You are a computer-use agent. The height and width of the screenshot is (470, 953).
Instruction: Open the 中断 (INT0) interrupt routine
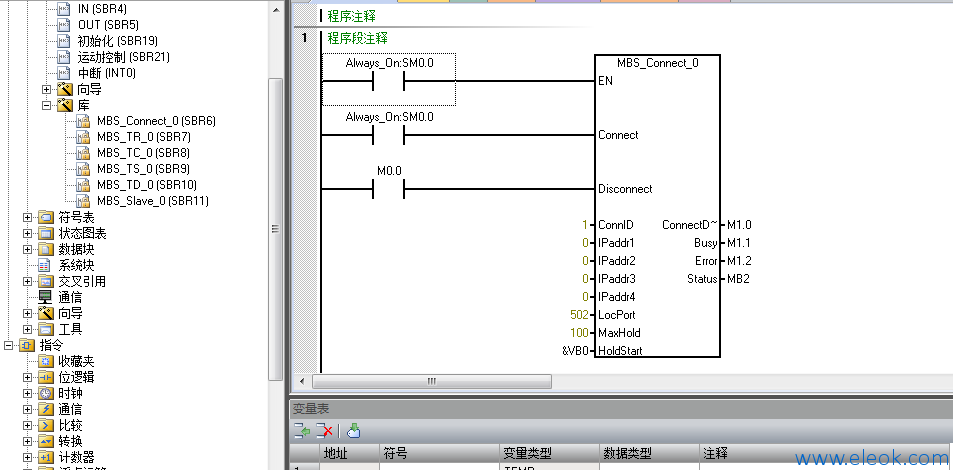[x=106, y=73]
